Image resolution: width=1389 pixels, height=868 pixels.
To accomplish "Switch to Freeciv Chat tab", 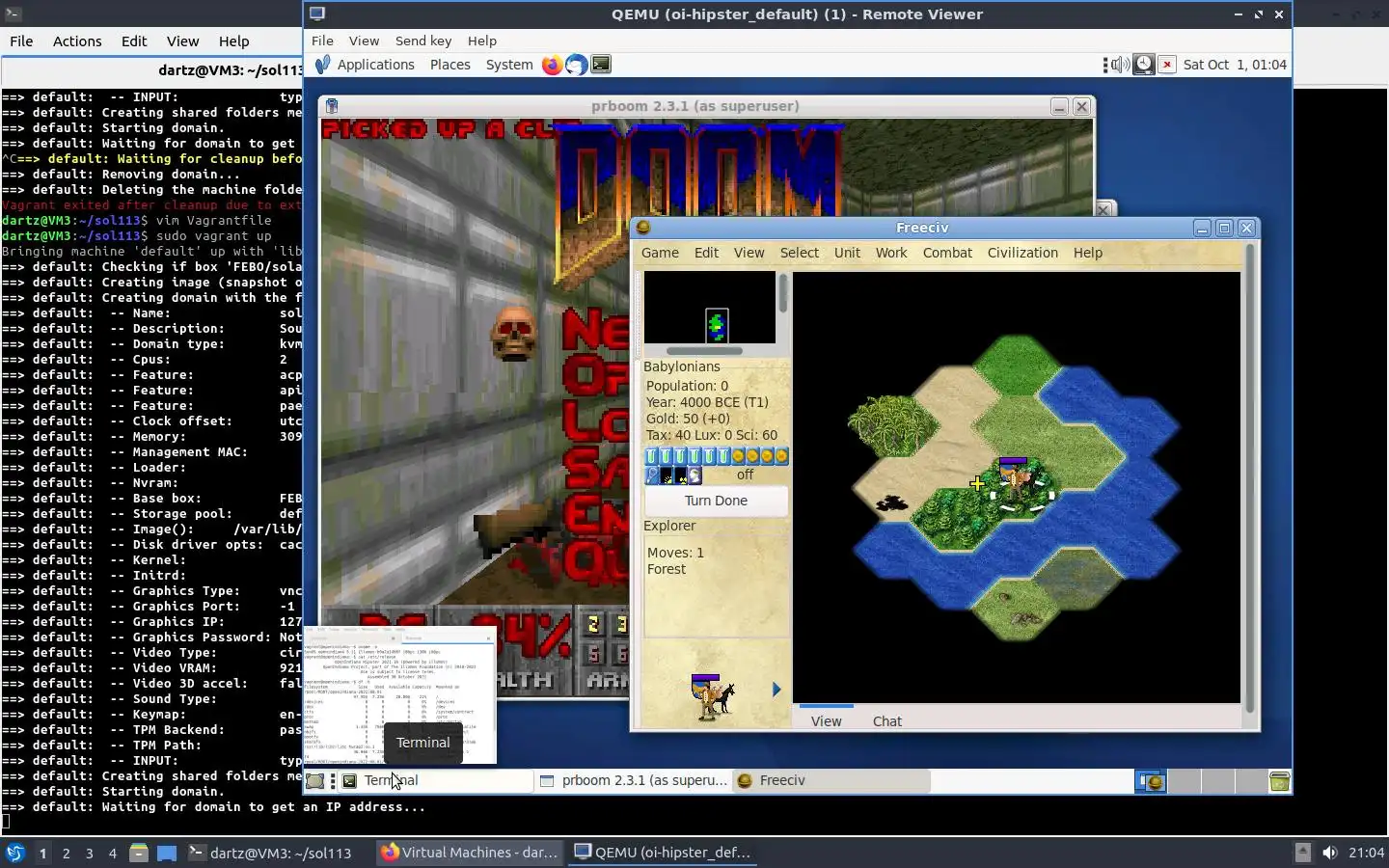I will pyautogui.click(x=886, y=721).
